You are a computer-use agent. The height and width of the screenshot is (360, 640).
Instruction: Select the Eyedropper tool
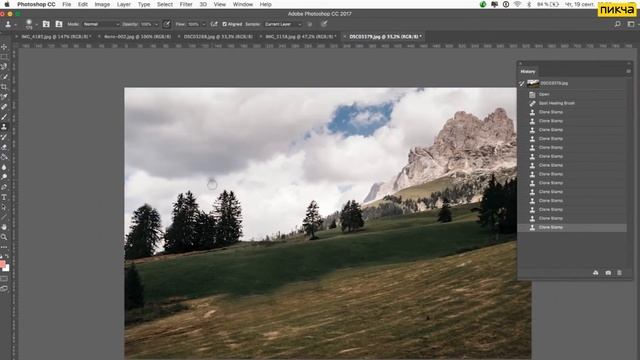(x=4, y=97)
